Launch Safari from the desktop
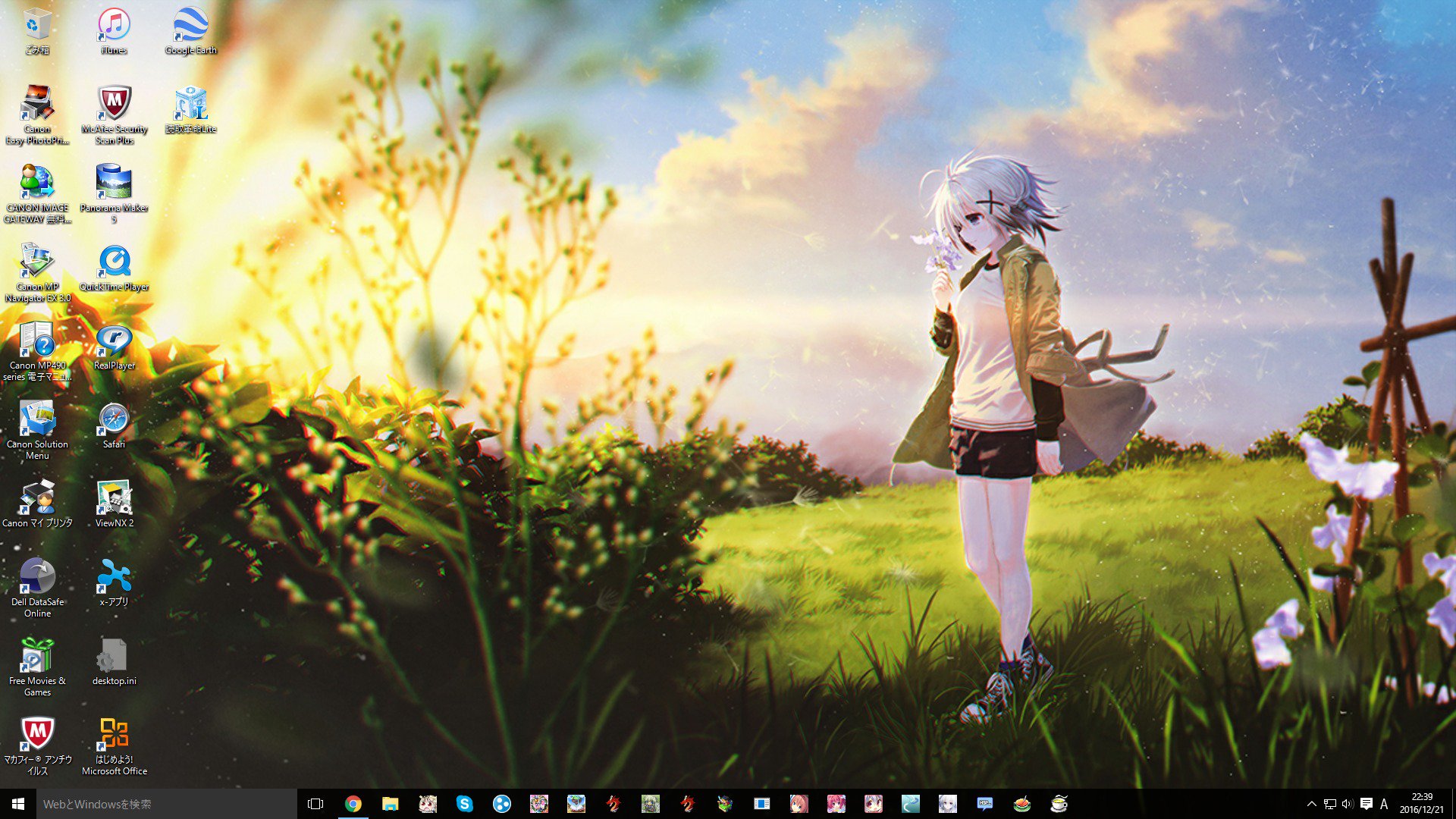 114,425
